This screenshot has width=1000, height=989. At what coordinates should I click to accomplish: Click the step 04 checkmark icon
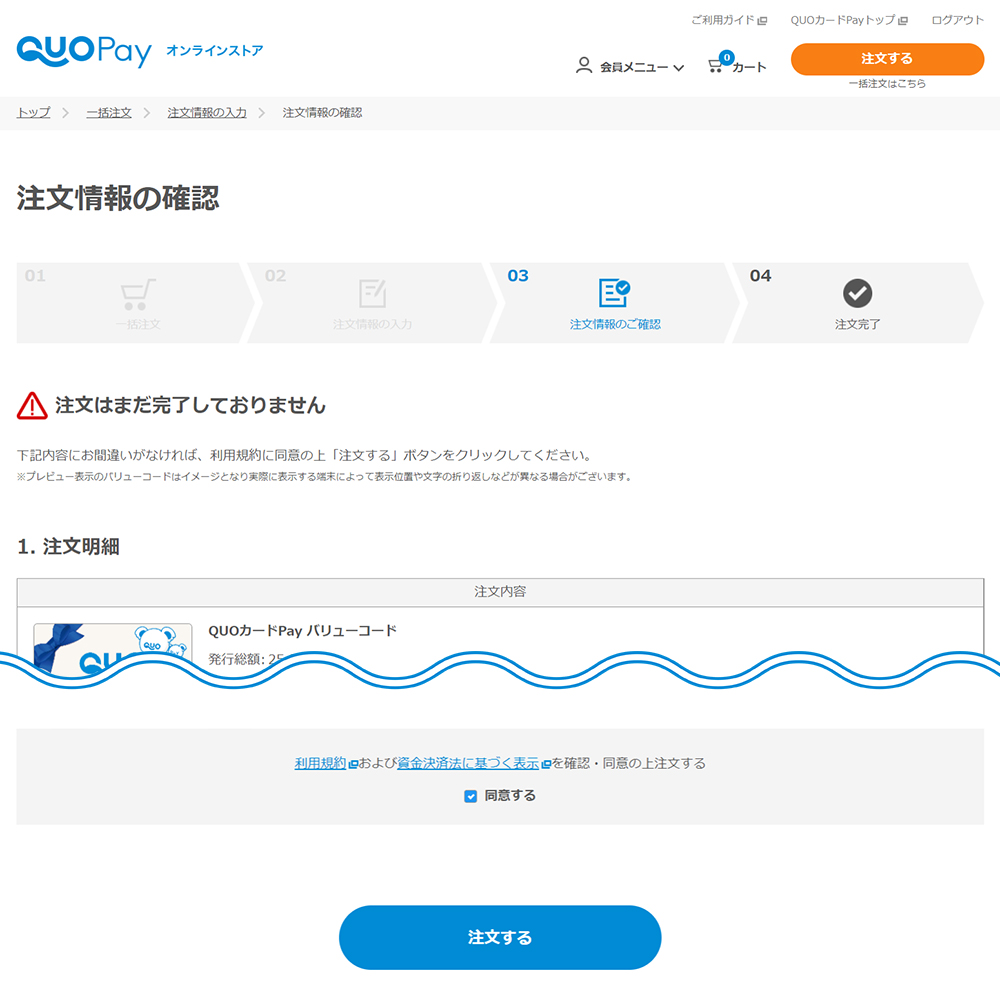coord(857,293)
